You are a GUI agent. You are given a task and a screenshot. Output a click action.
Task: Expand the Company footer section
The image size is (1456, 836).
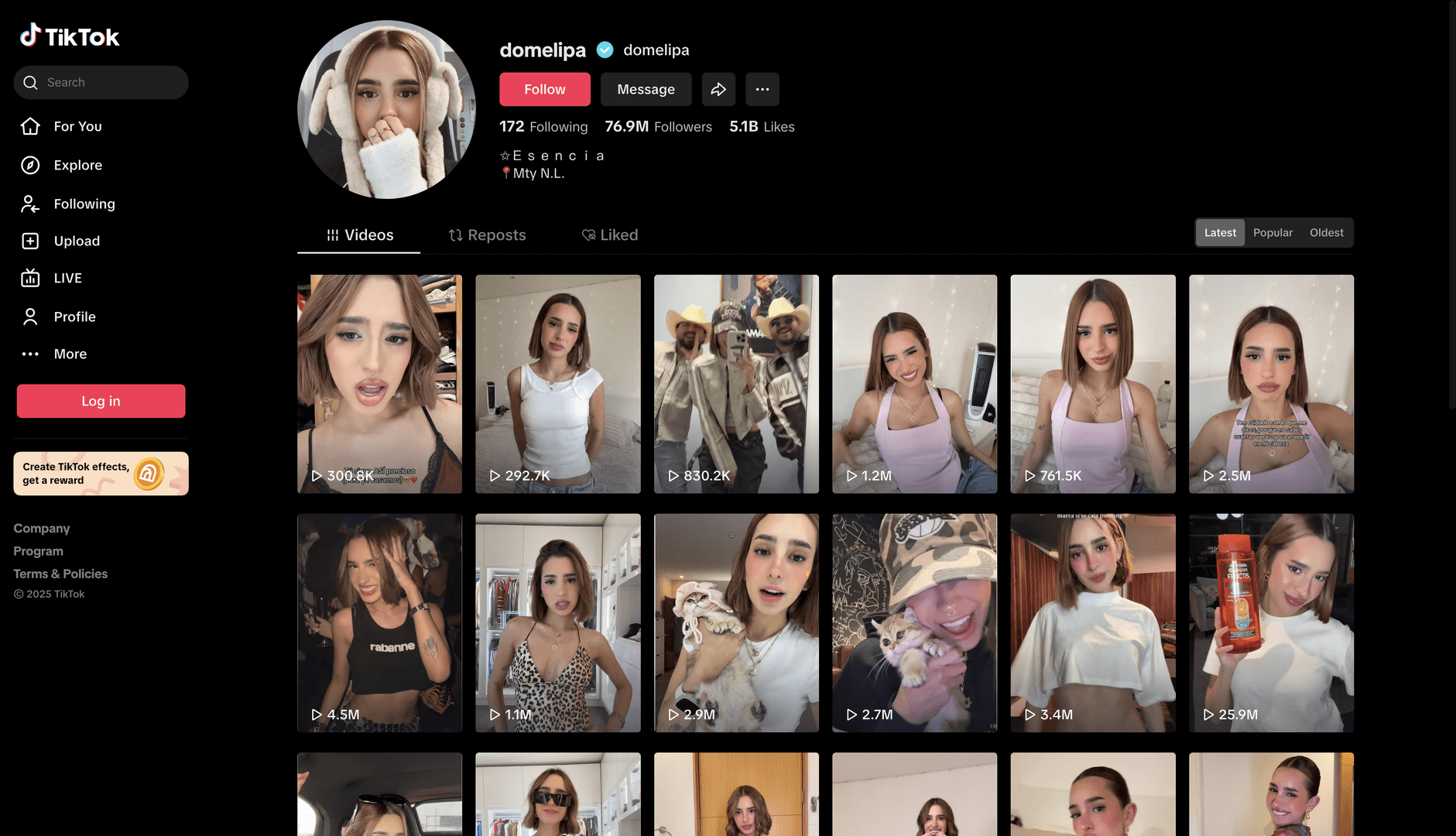pyautogui.click(x=42, y=528)
